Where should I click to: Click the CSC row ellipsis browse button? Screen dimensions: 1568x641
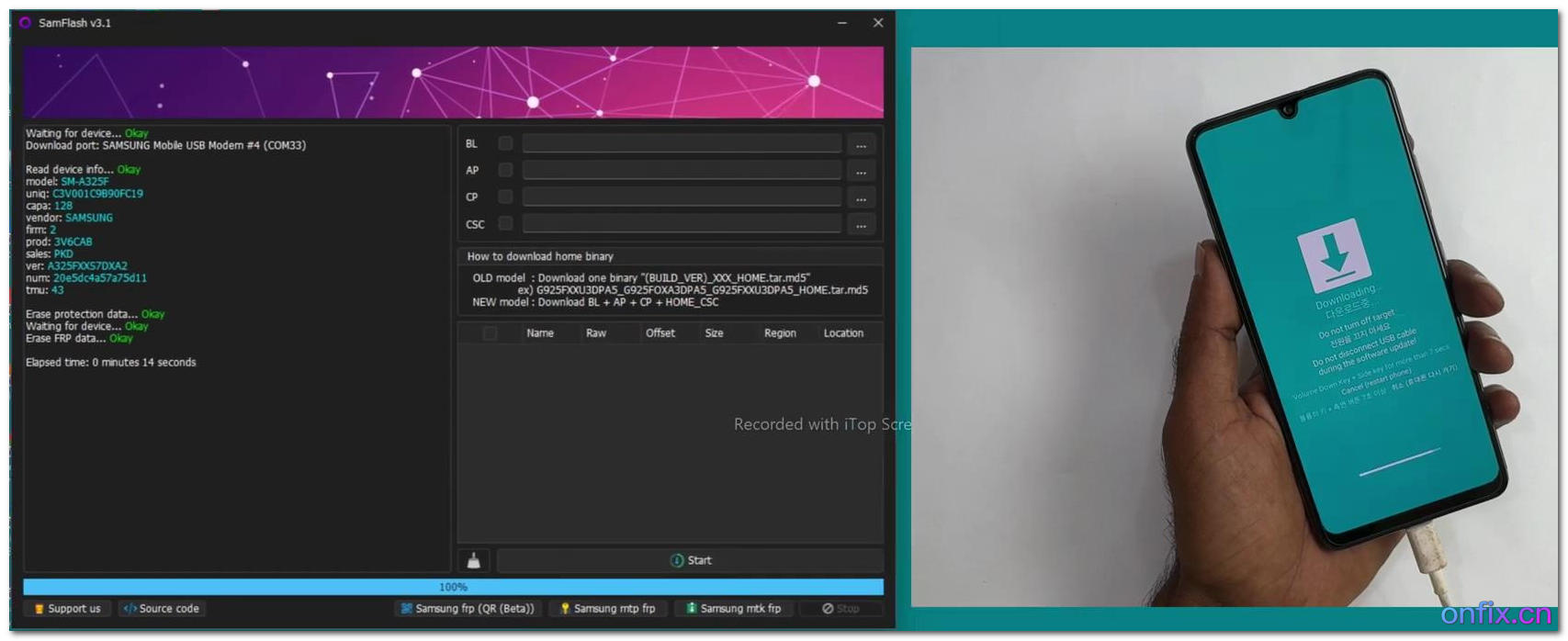pyautogui.click(x=861, y=224)
